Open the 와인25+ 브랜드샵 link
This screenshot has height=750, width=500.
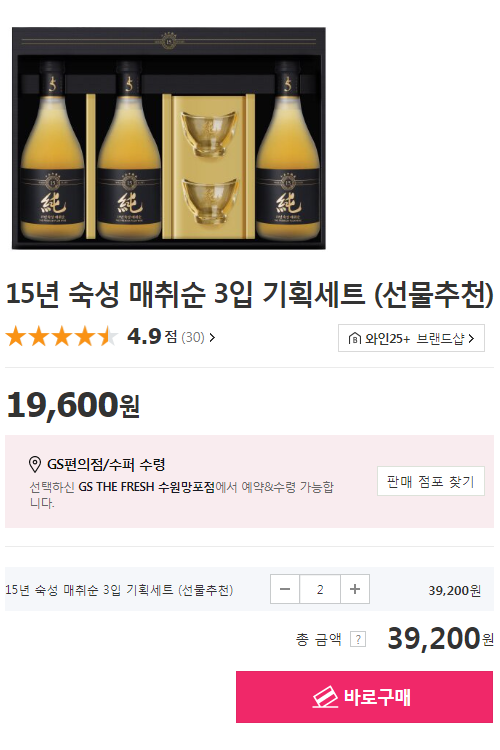coord(411,338)
